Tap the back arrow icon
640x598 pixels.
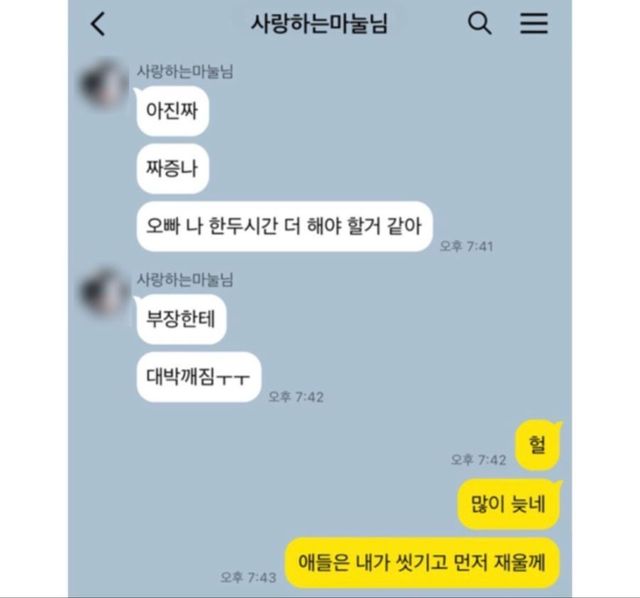[98, 24]
